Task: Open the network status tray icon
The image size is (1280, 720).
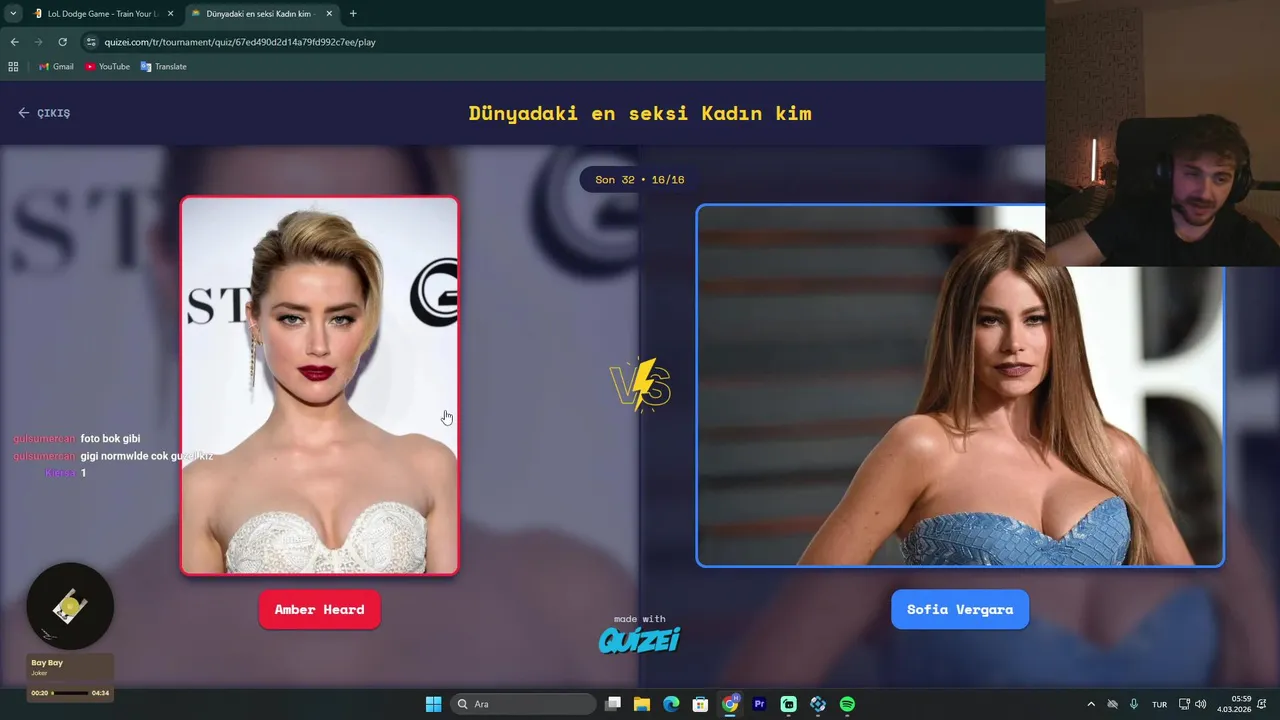Action: pyautogui.click(x=1184, y=704)
